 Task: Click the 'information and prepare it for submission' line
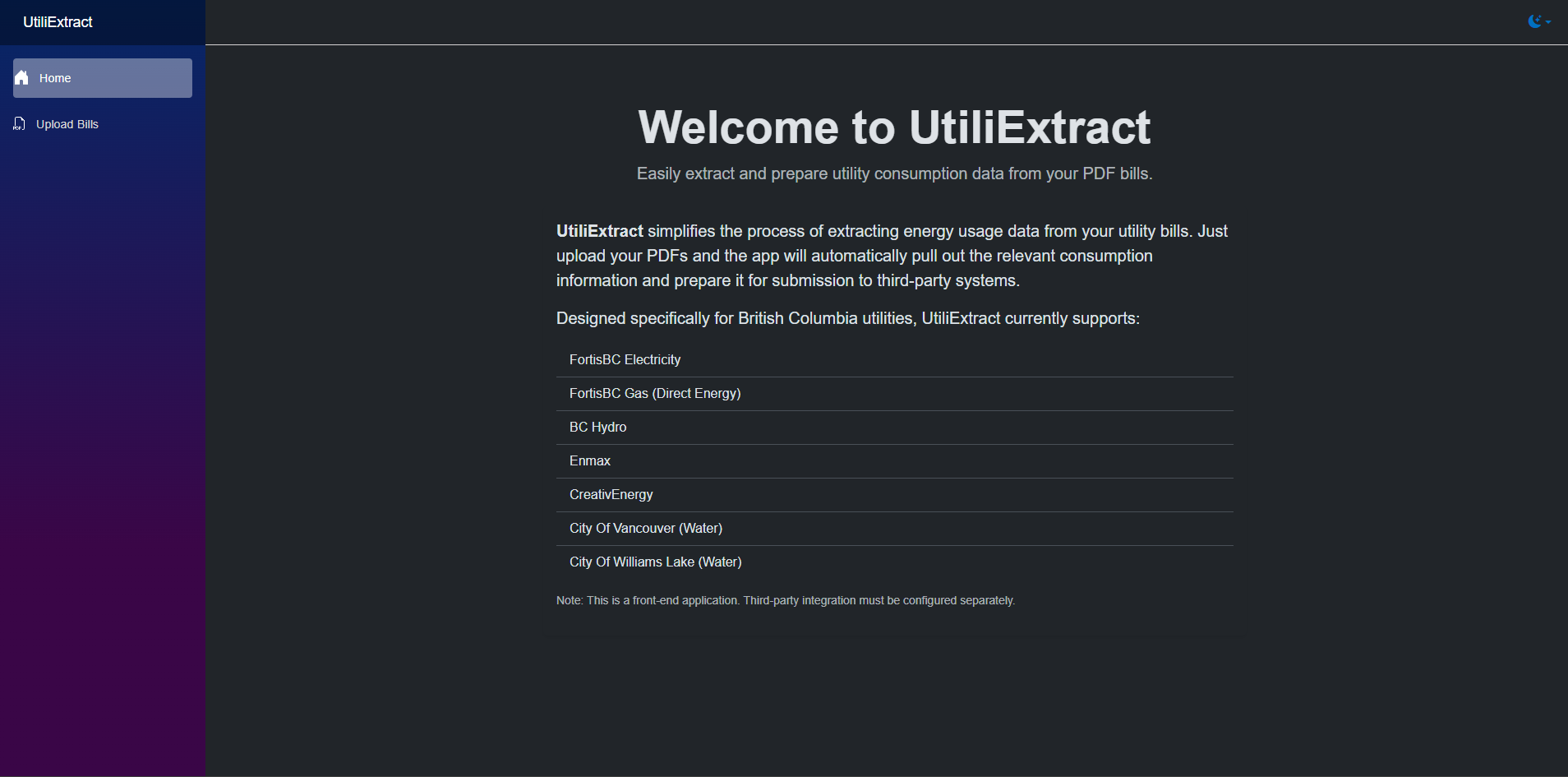pyautogui.click(x=787, y=280)
